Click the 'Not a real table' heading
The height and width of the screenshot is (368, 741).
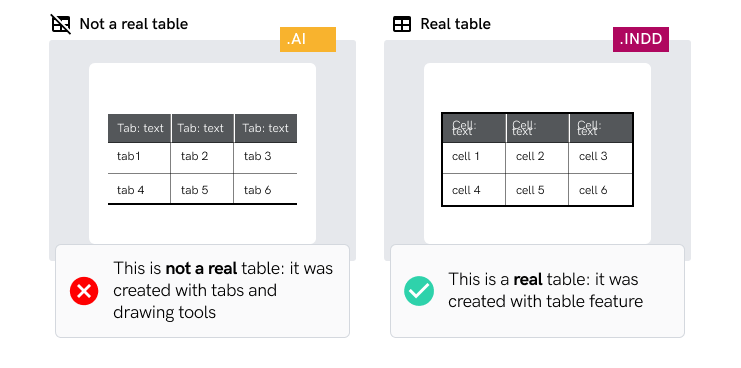pyautogui.click(x=133, y=24)
